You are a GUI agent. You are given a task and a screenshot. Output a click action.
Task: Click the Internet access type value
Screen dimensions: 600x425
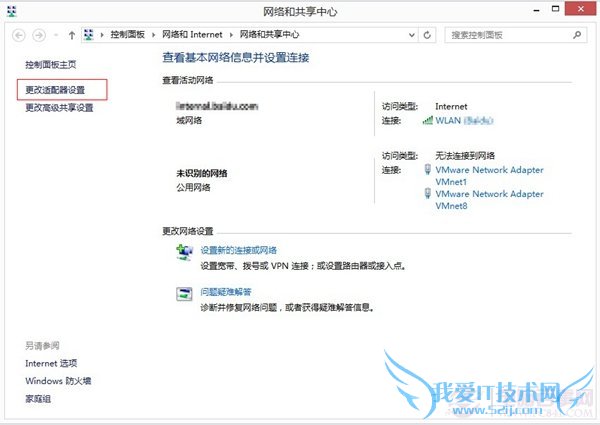pos(451,107)
